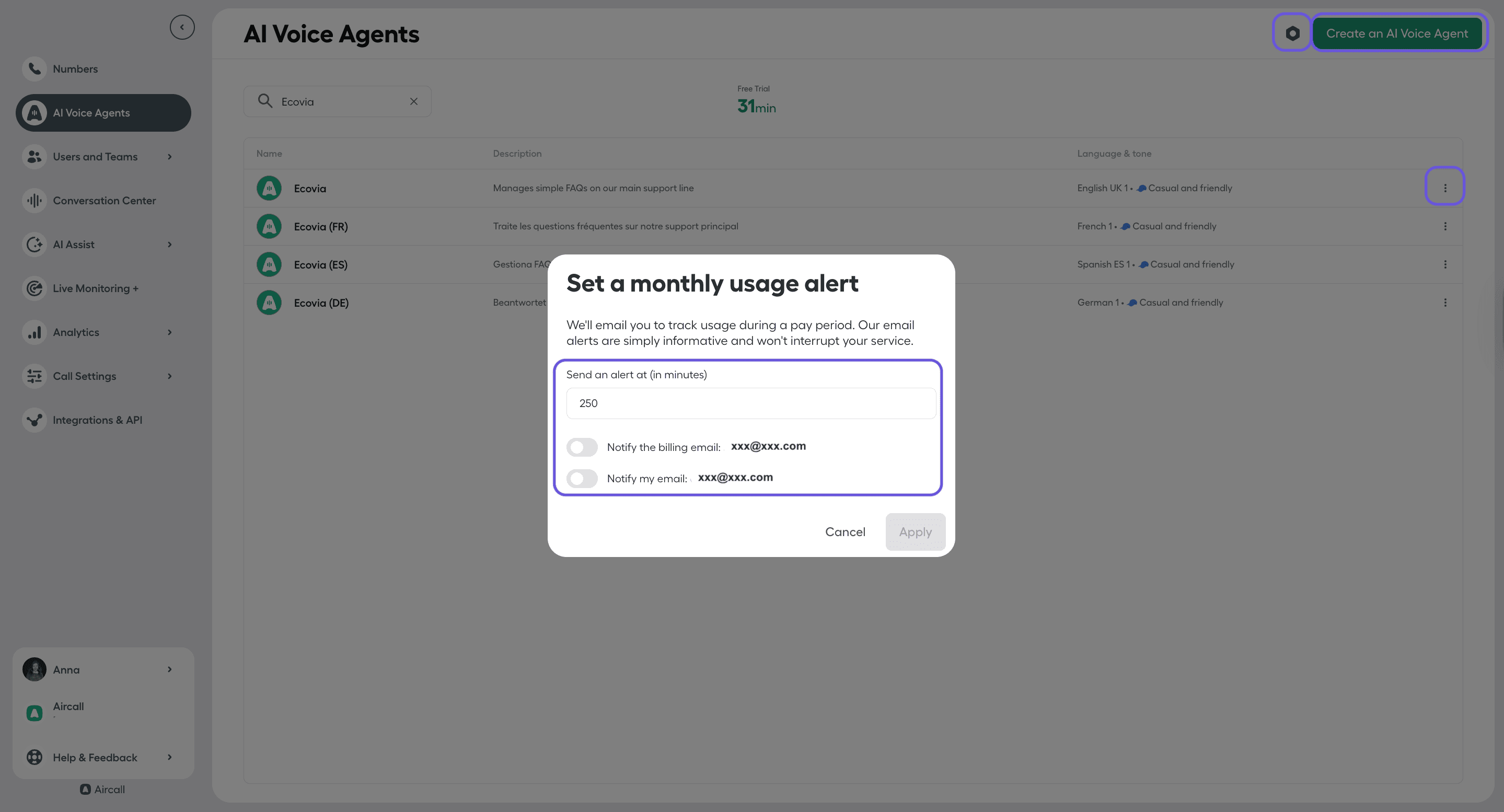Screen dimensions: 1504x812
Task: Select the Numbers sidebar icon
Action: 34,68
